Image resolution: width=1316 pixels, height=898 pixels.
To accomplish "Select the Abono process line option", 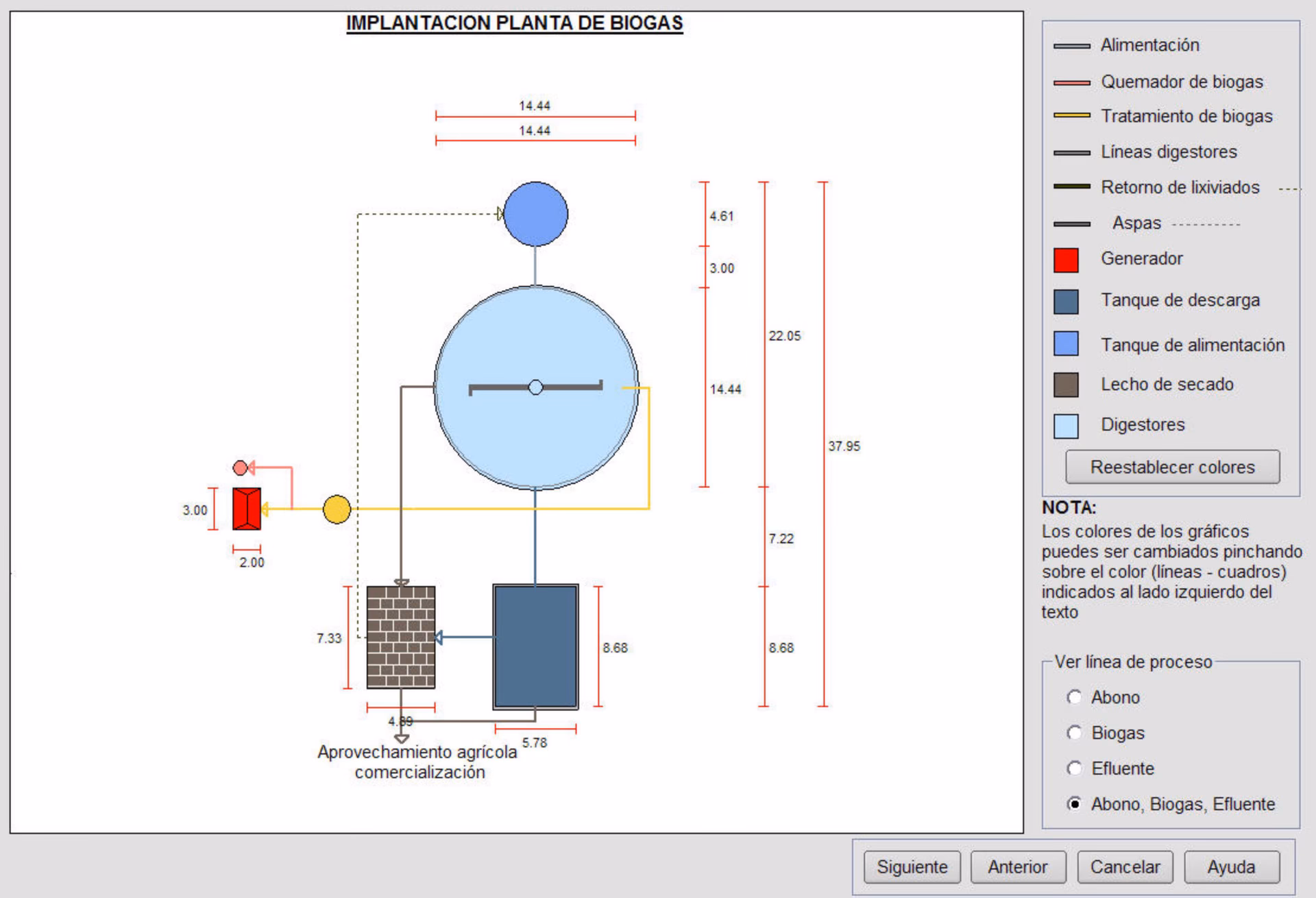I will tap(1074, 697).
